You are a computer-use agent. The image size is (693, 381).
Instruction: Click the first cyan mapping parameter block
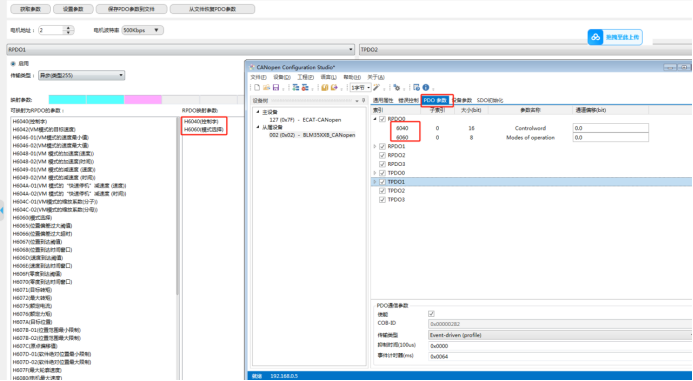point(68,100)
